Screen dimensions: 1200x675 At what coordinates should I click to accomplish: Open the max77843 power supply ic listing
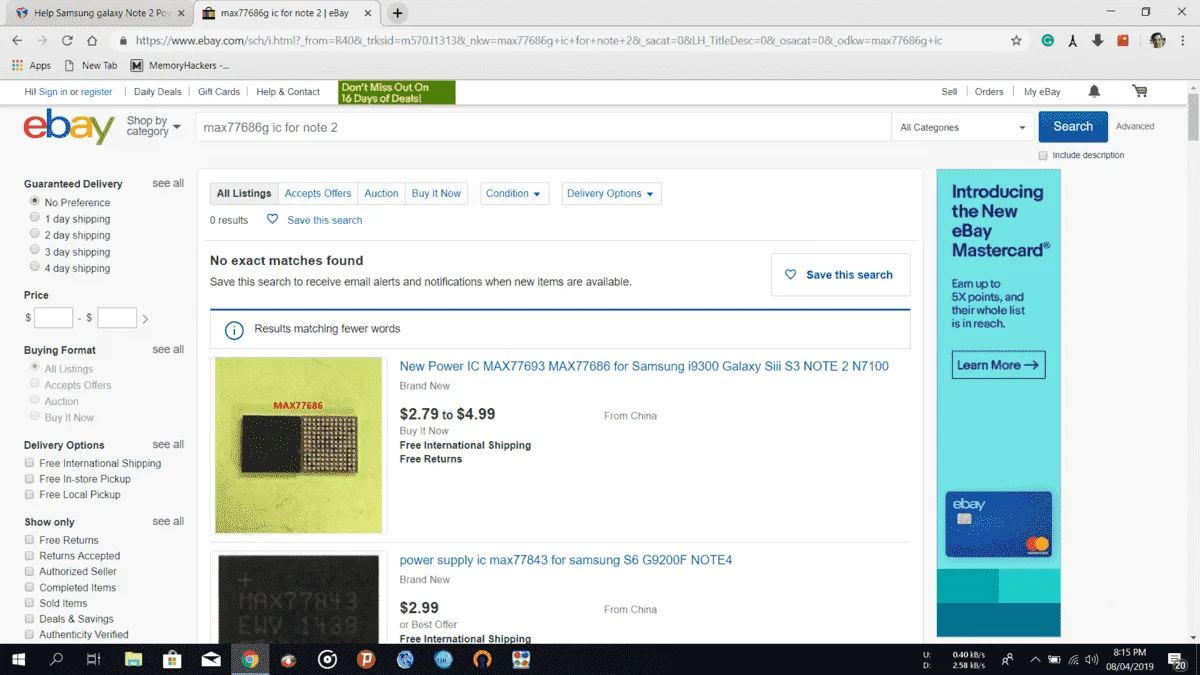pos(566,560)
